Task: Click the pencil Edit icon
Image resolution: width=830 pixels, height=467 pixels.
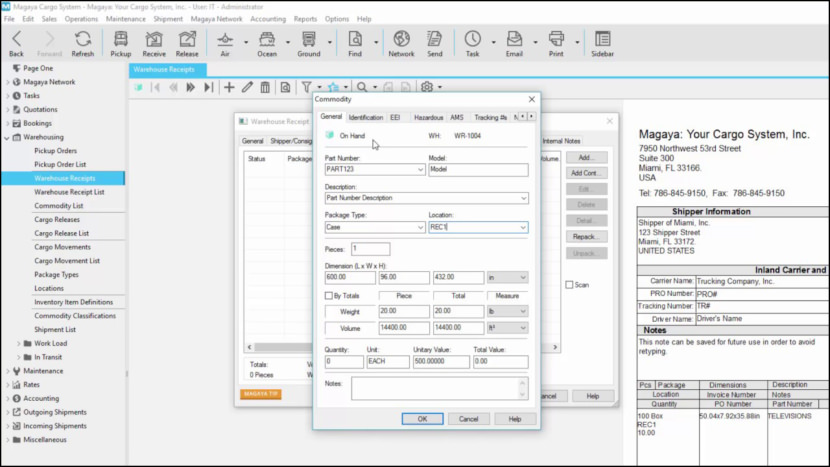Action: (247, 87)
